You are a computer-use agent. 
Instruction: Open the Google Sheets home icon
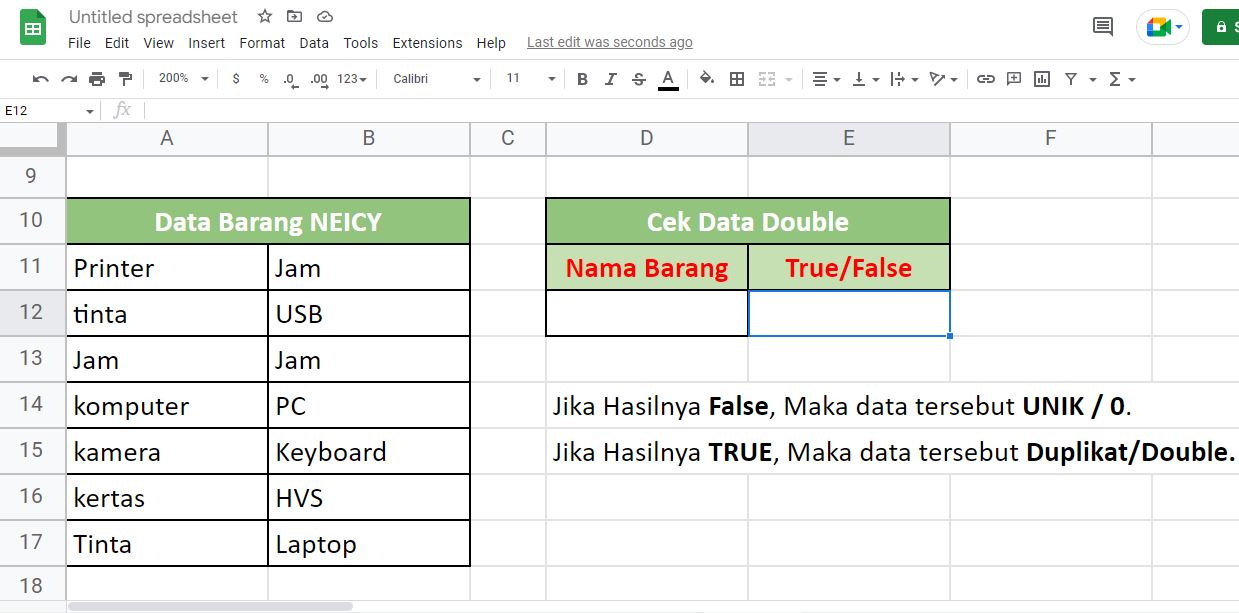[33, 27]
